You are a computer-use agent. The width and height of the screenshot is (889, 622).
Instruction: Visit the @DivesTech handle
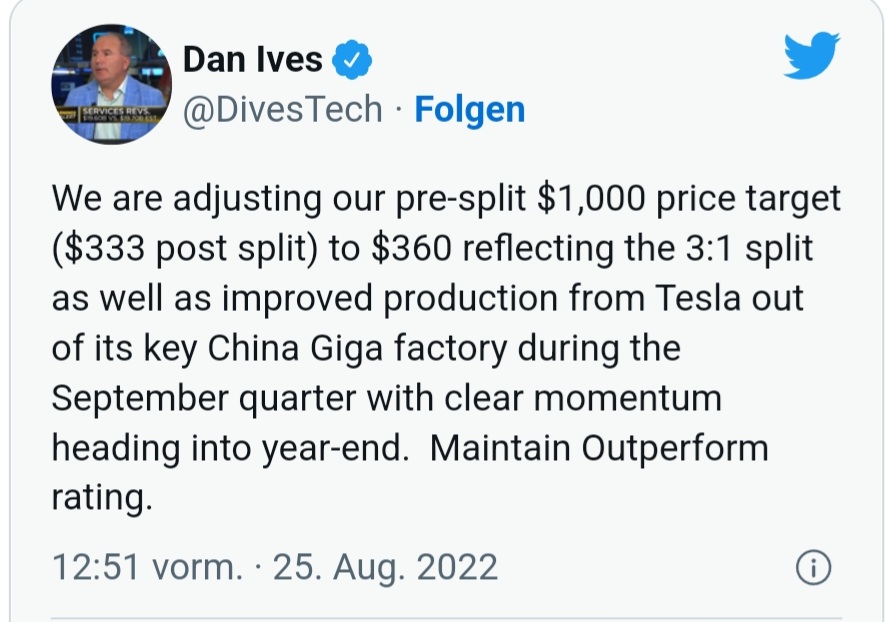282,109
